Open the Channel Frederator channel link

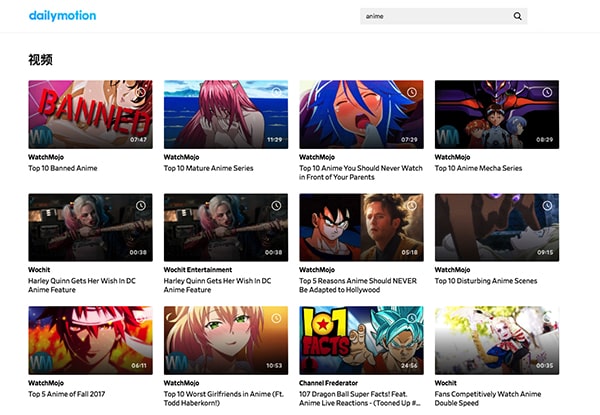pos(332,383)
